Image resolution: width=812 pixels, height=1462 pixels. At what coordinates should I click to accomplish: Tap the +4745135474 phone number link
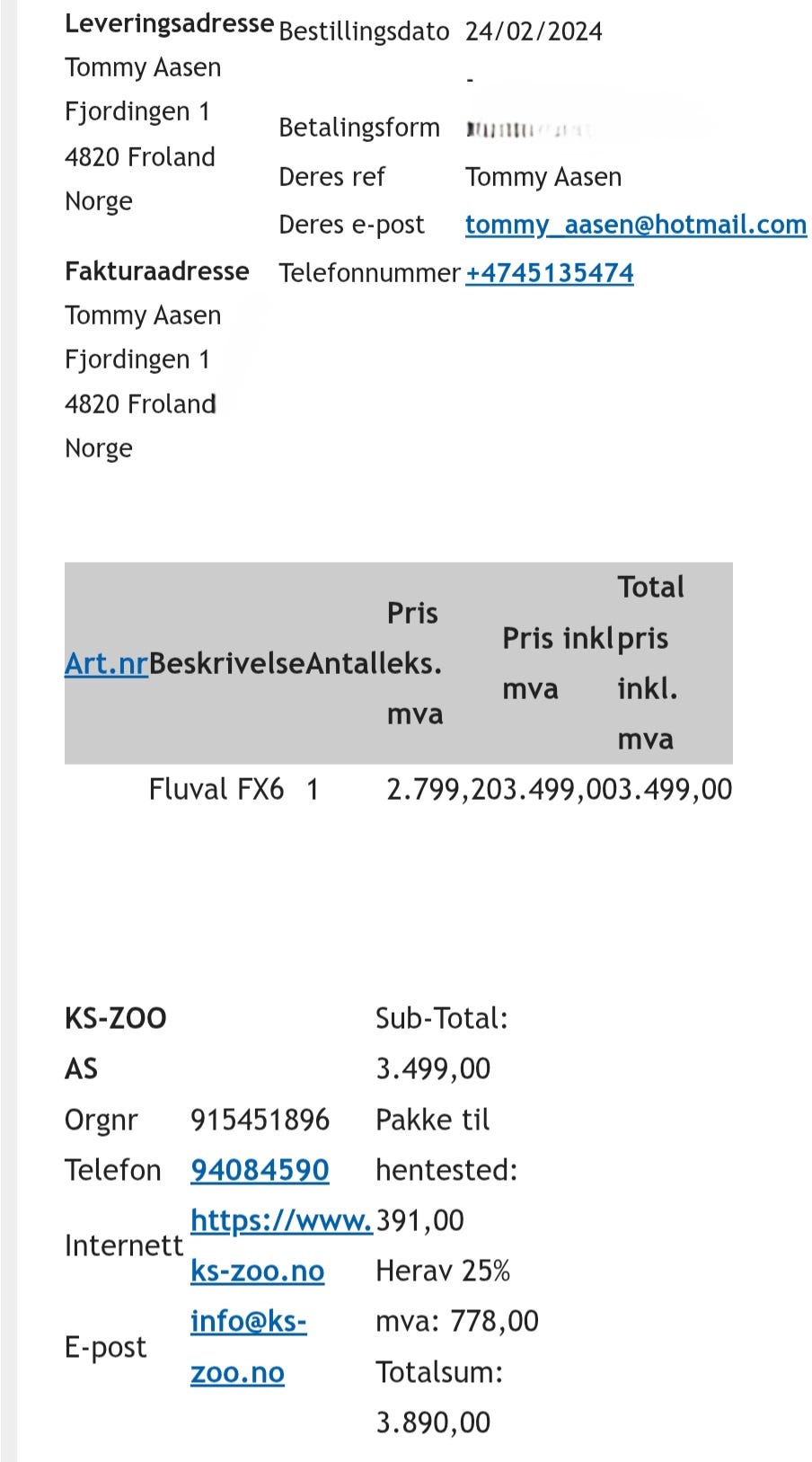pos(550,273)
